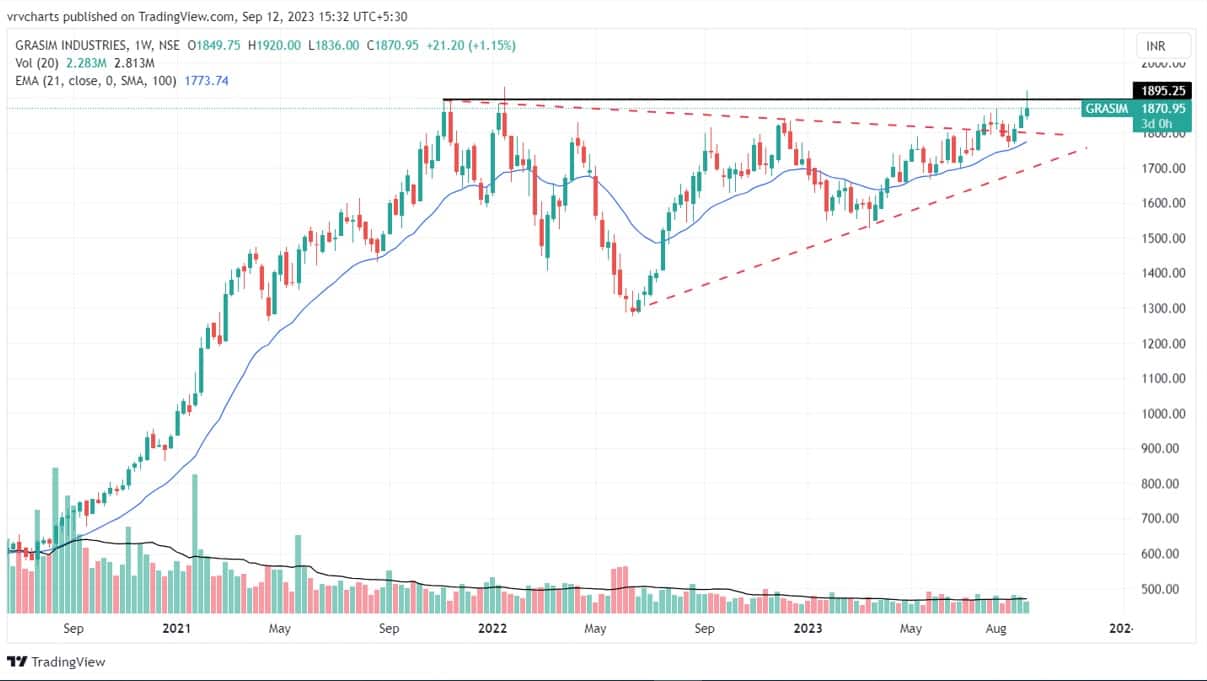Viewport: 1207px width, 681px height.
Task: Click the TradingView text in footer
Action: (68, 662)
